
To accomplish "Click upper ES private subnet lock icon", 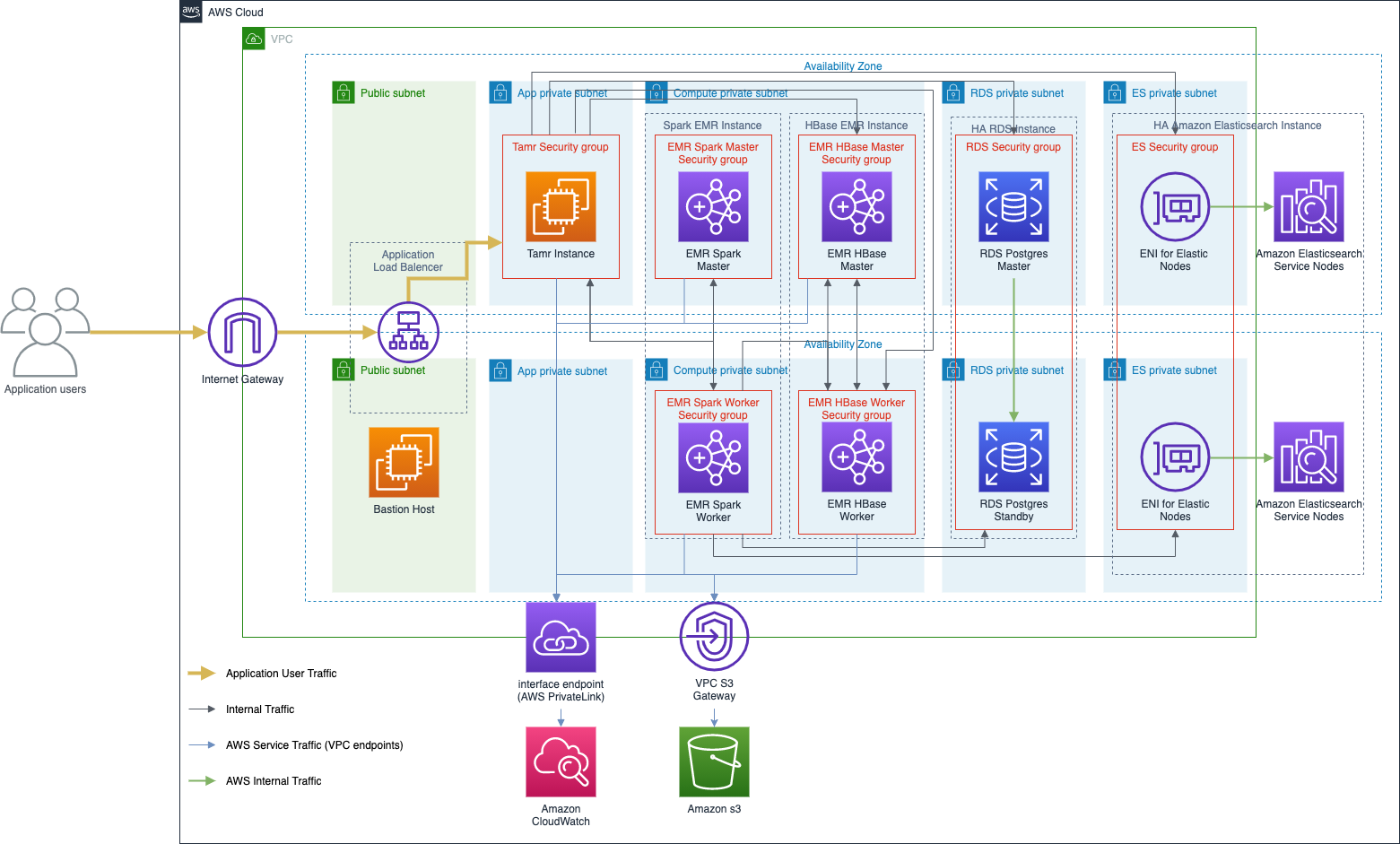I will tap(1115, 92).
